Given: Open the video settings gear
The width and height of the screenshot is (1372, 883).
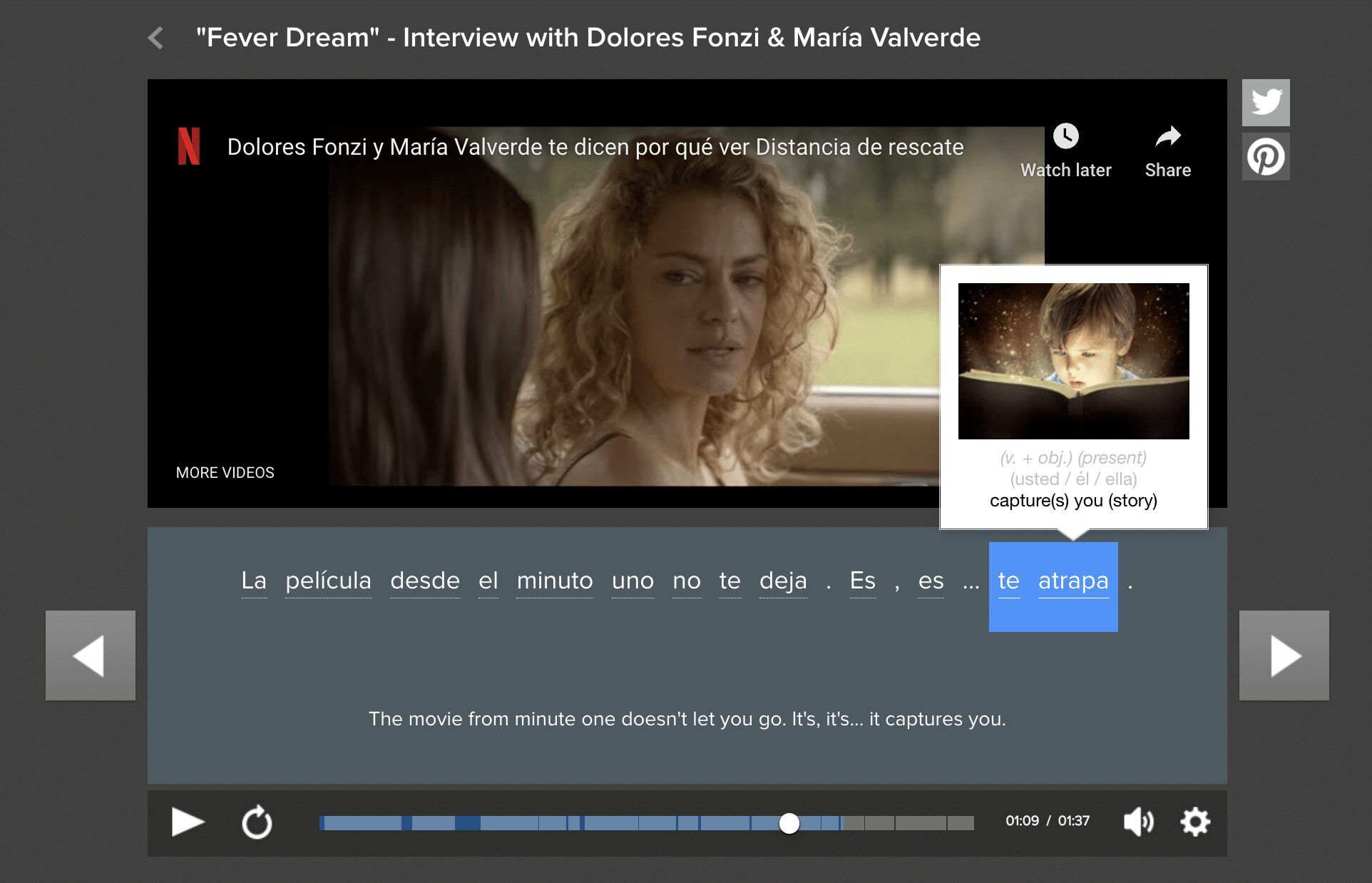Looking at the screenshot, I should (1194, 822).
